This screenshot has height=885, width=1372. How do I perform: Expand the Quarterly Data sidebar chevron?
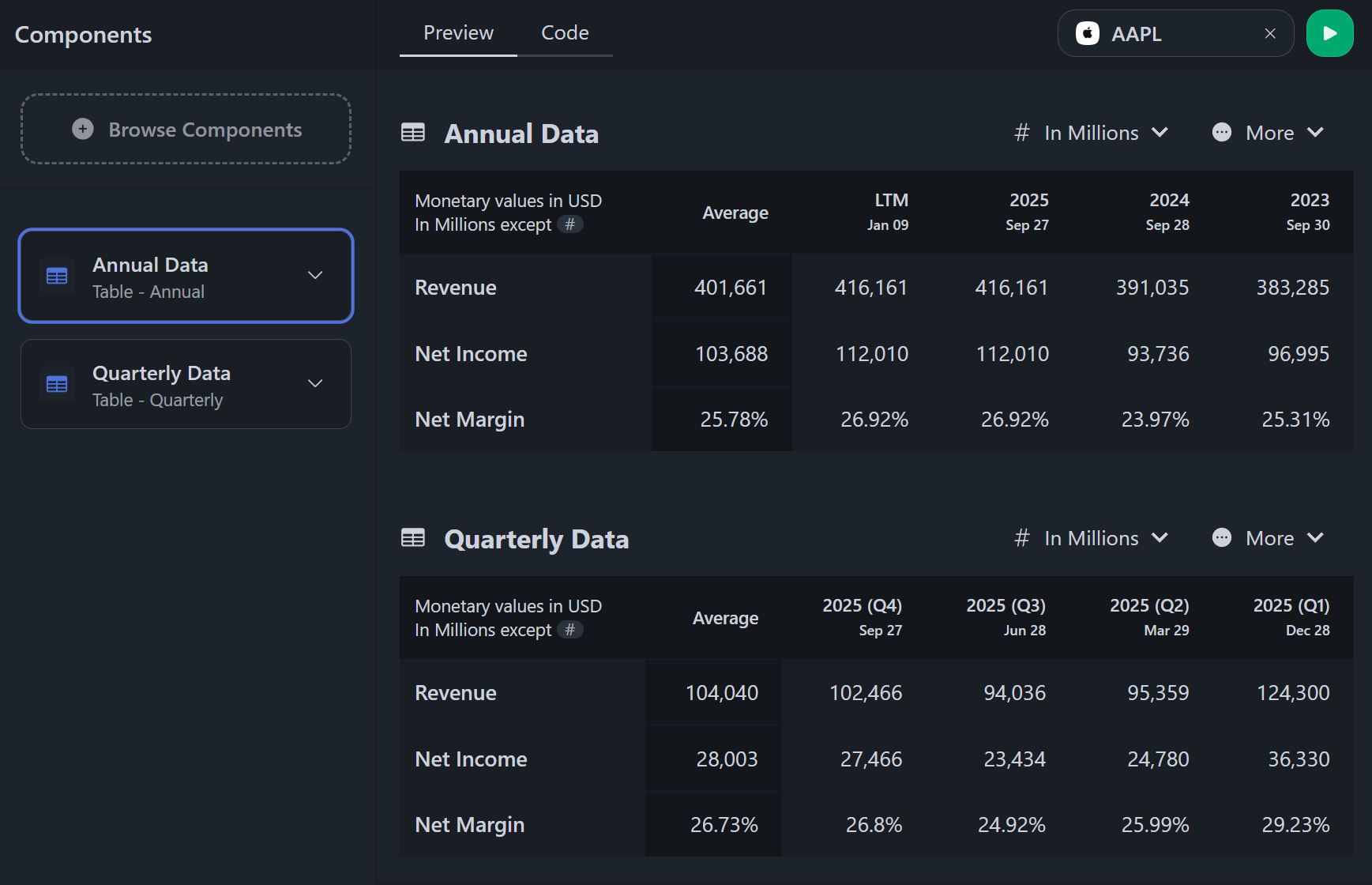(x=315, y=383)
